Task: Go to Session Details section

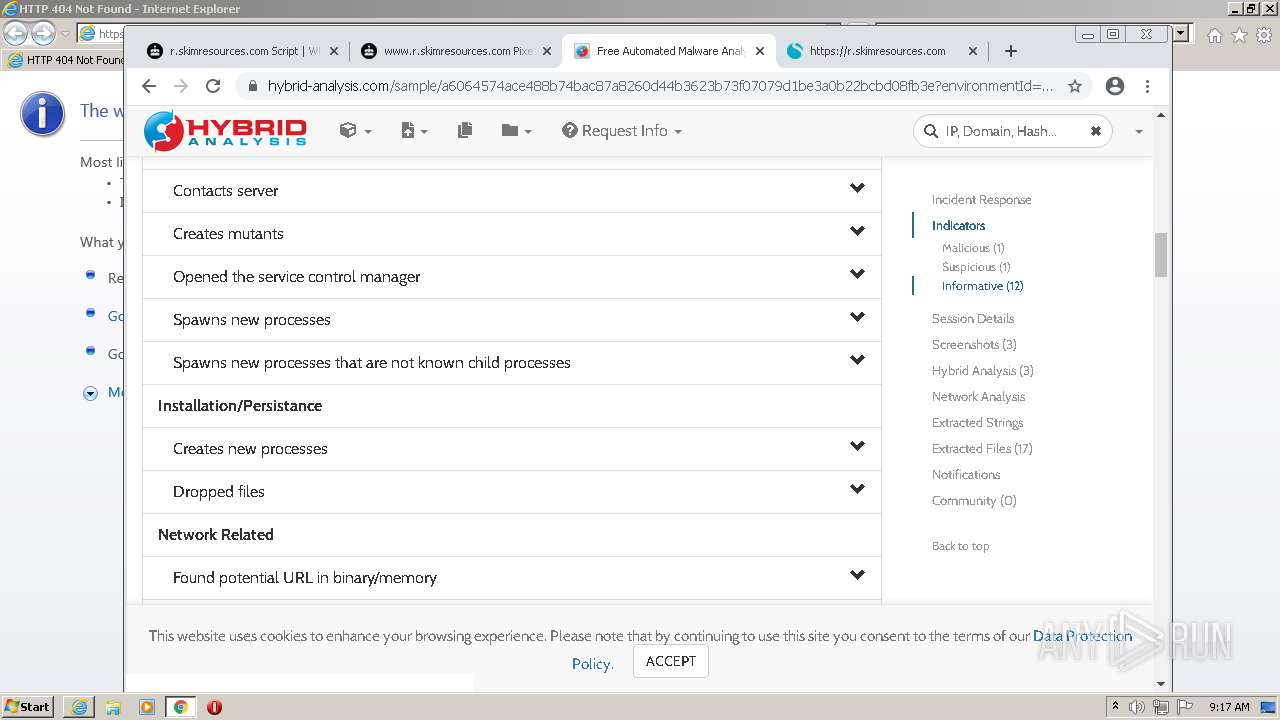Action: pyautogui.click(x=973, y=319)
